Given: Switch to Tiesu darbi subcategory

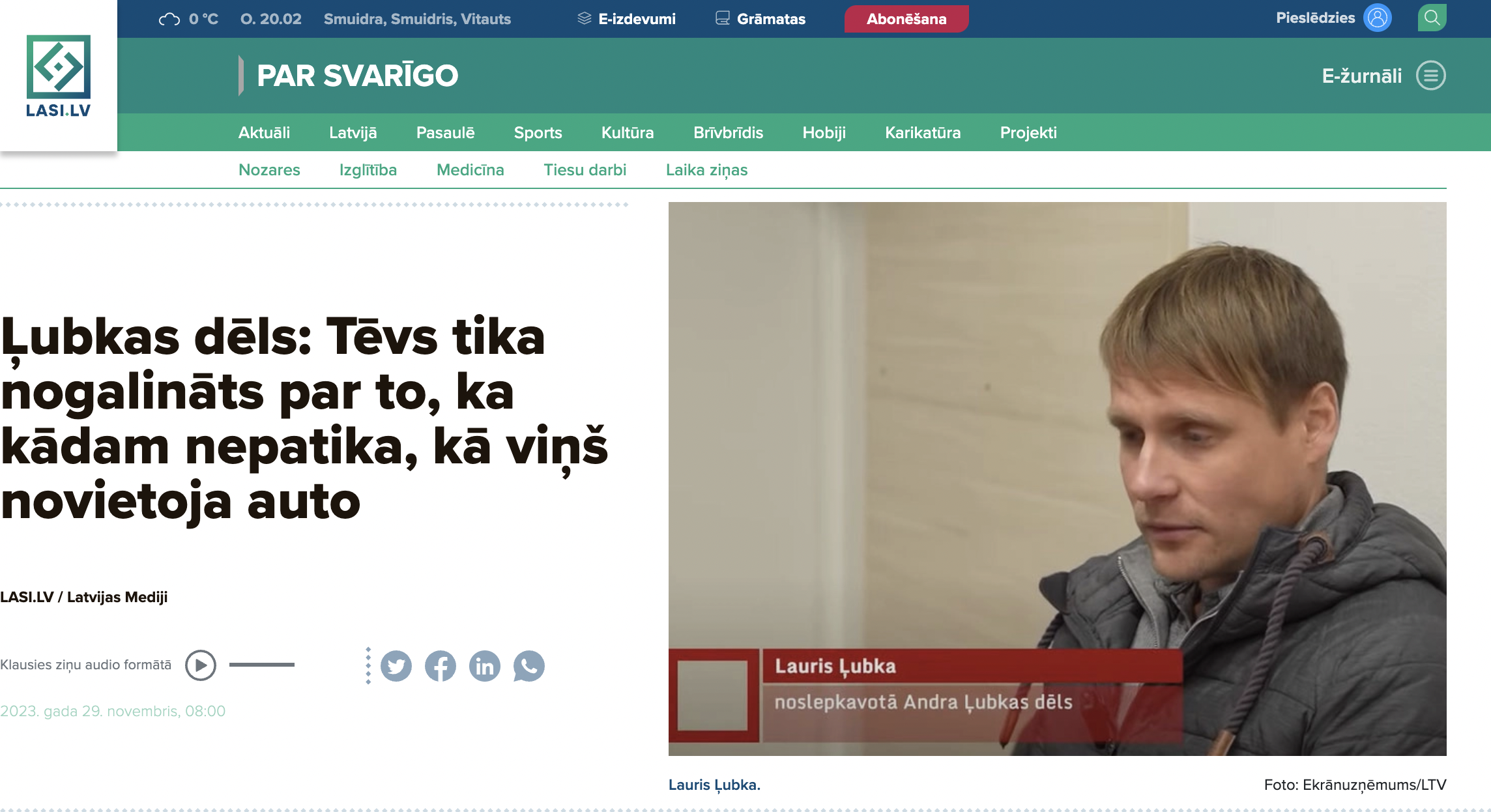Looking at the screenshot, I should 585,169.
